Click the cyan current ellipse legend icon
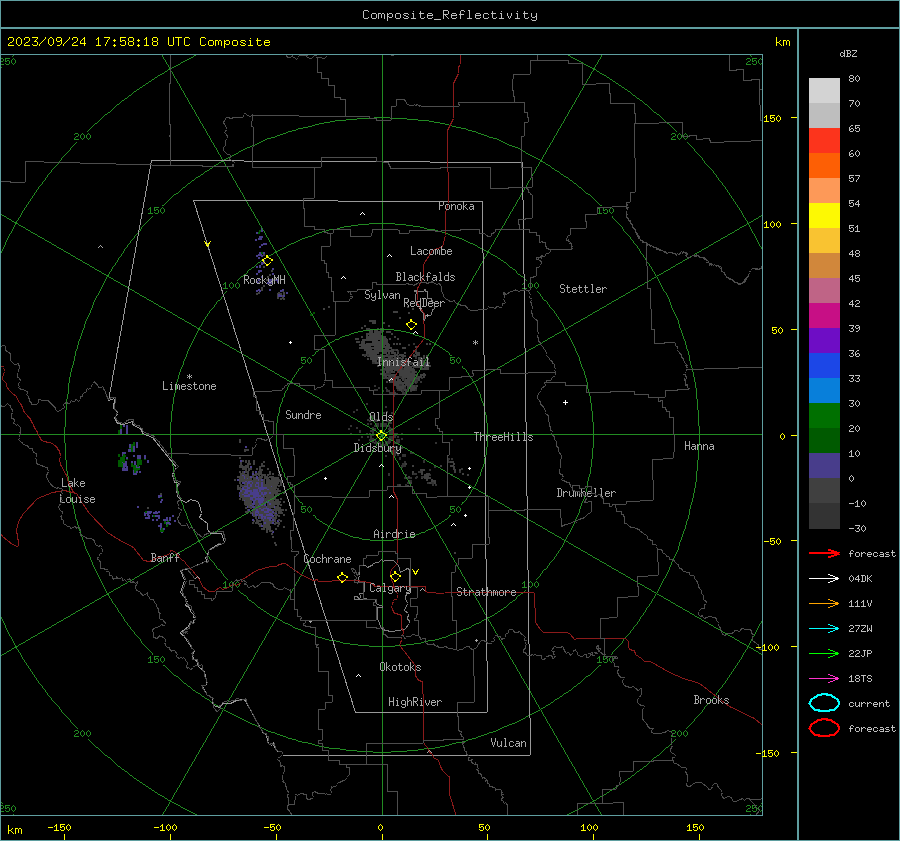 click(824, 703)
